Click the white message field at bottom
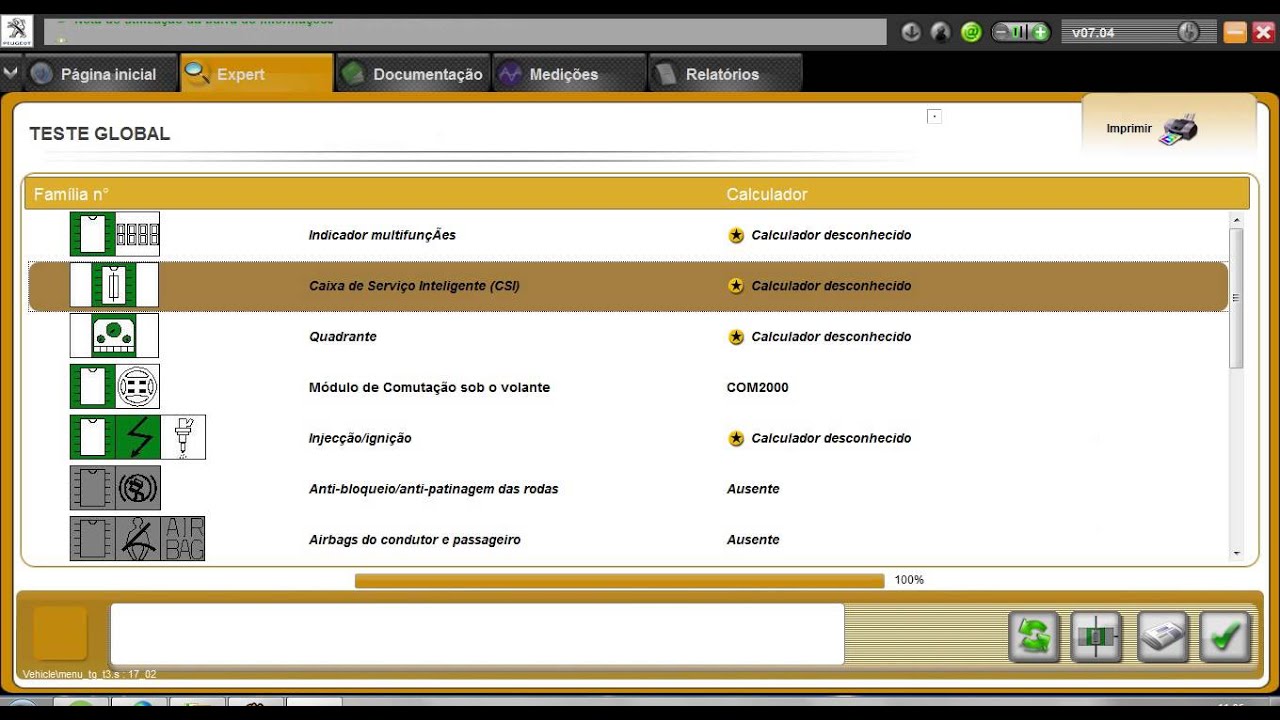 (477, 634)
